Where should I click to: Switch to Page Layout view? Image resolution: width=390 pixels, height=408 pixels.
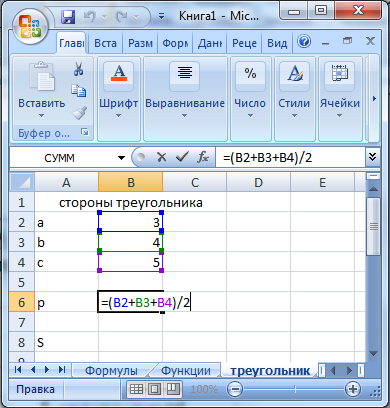[x=154, y=389]
